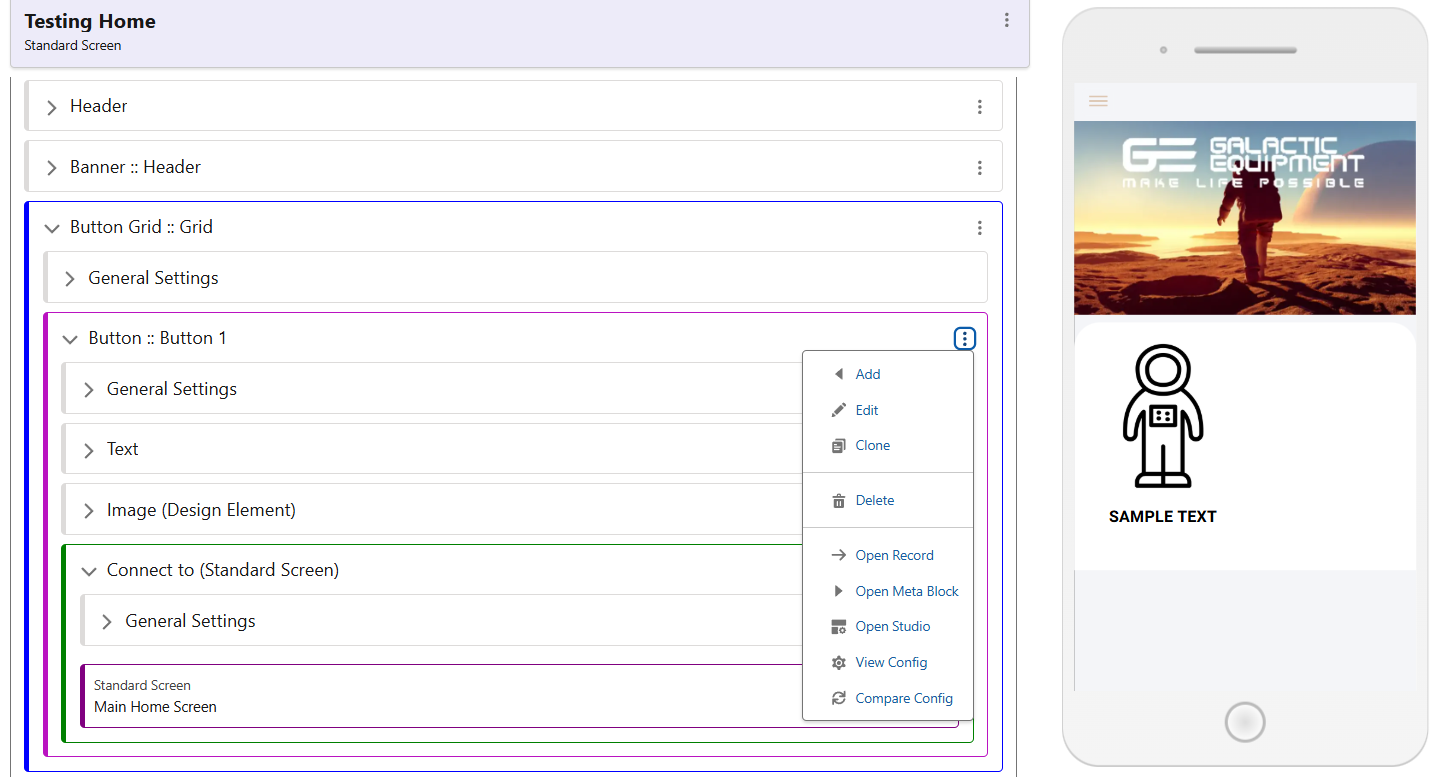Collapse Connect to (Standard Screen) section
Image resolution: width=1449 pixels, height=783 pixels.
89,571
